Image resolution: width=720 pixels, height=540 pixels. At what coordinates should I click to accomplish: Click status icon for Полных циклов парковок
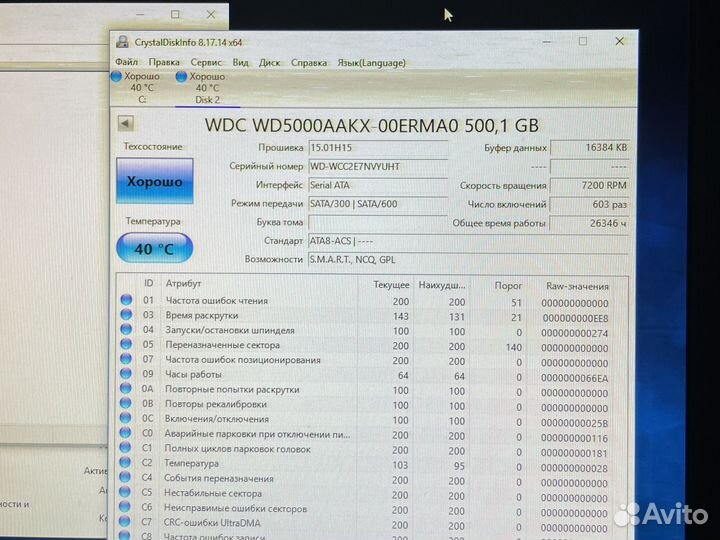125,447
